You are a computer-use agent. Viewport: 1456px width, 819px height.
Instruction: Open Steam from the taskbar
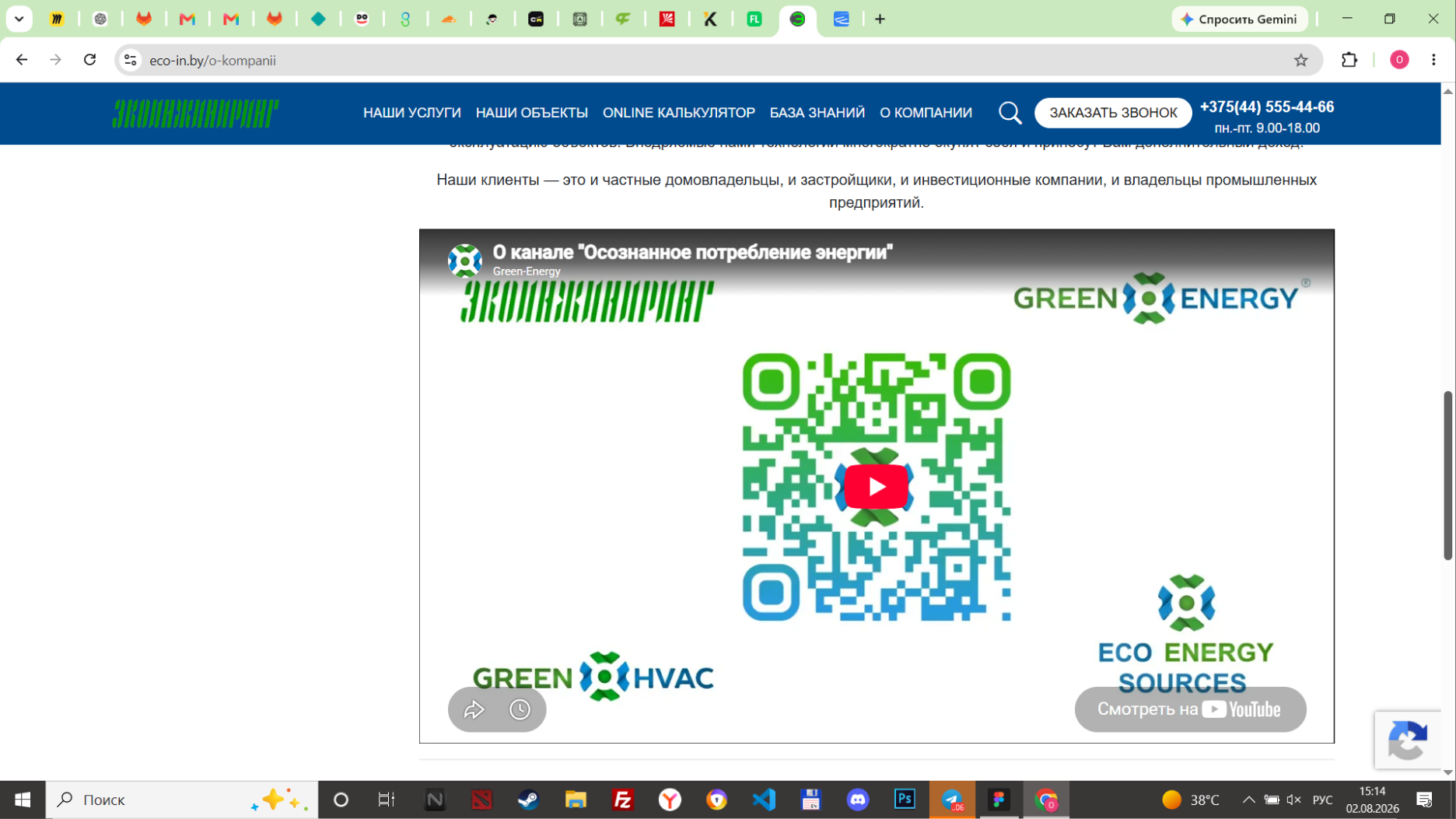[x=529, y=800]
